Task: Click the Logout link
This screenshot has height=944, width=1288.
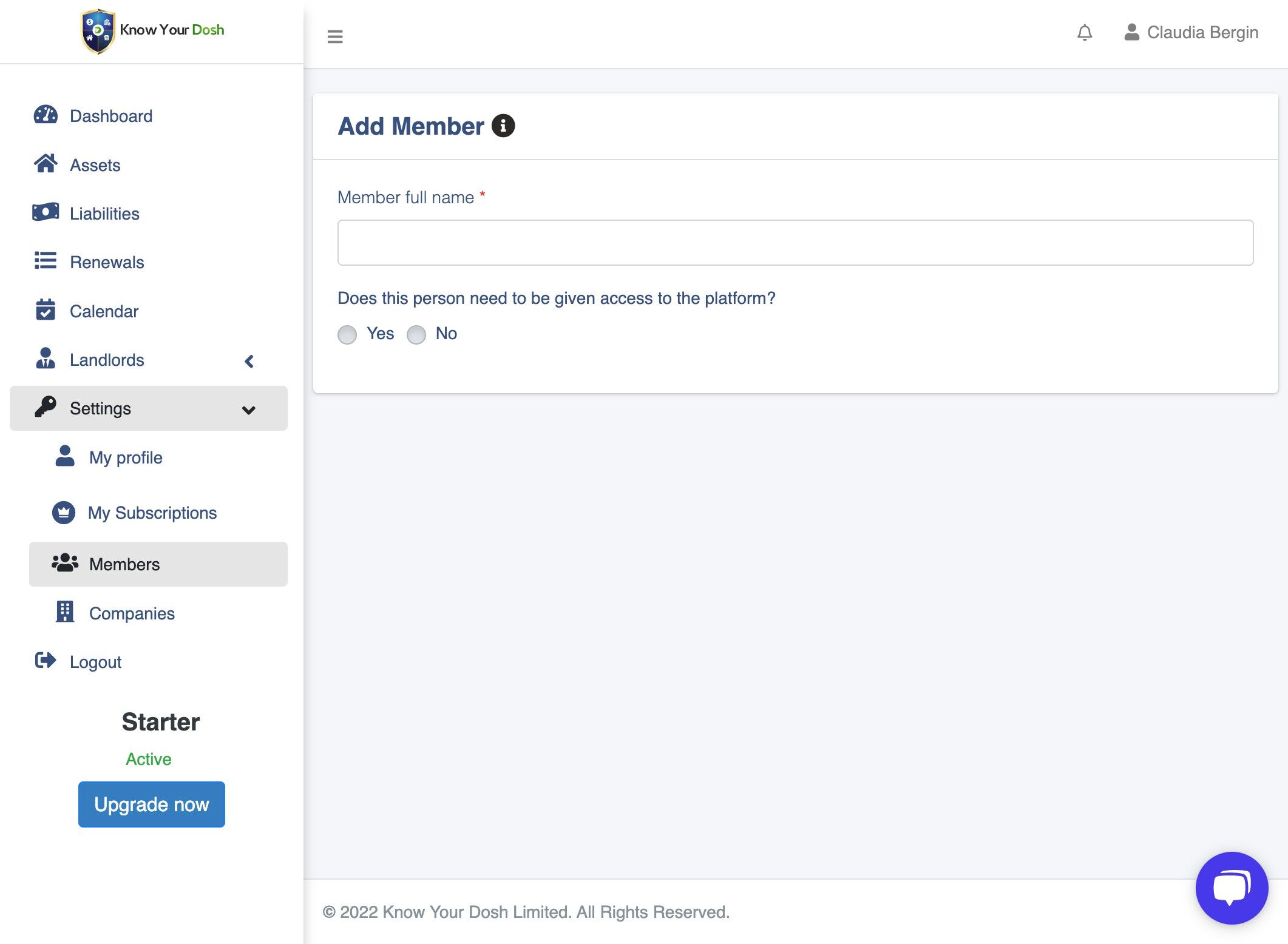Action: (x=95, y=662)
